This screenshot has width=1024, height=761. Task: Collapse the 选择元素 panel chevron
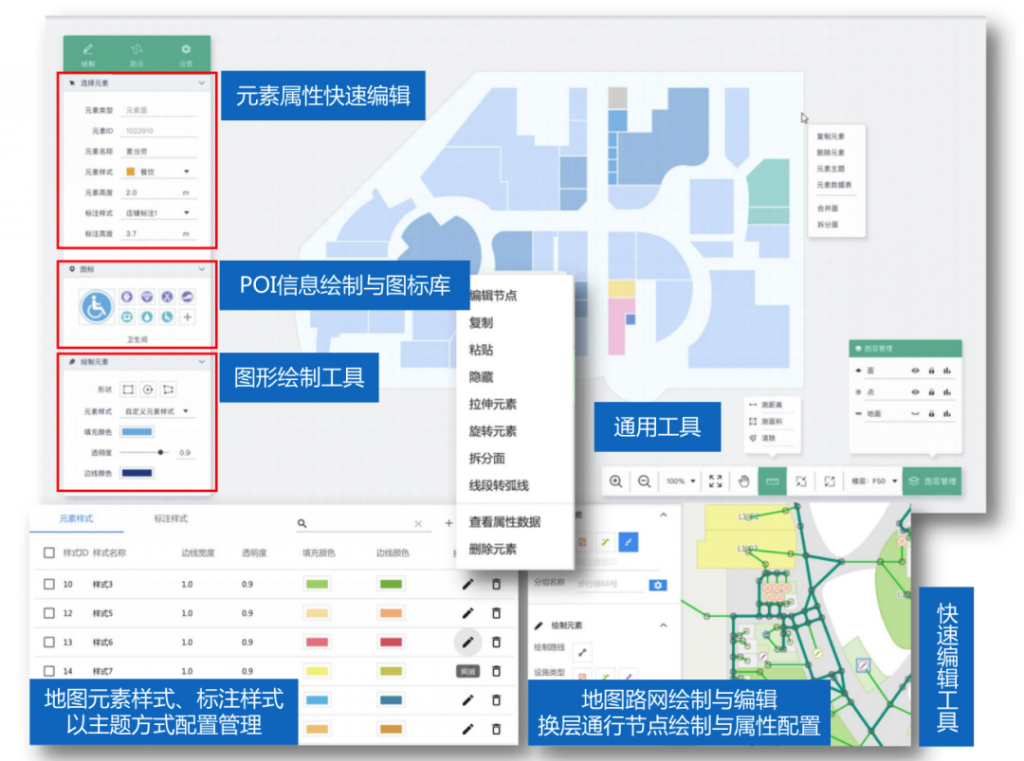pos(200,83)
